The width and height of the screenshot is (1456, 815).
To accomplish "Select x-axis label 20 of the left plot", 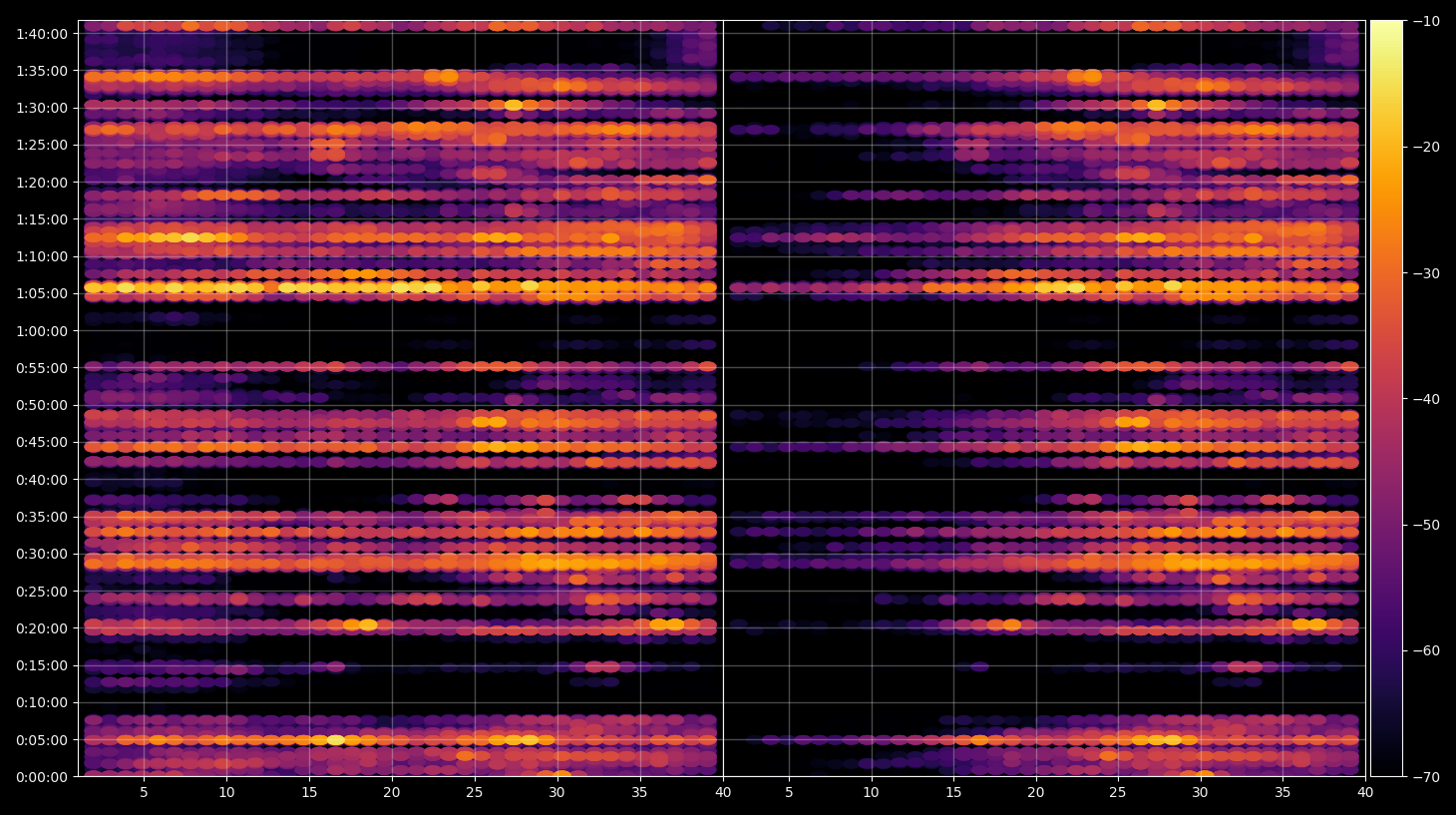I will tap(392, 793).
